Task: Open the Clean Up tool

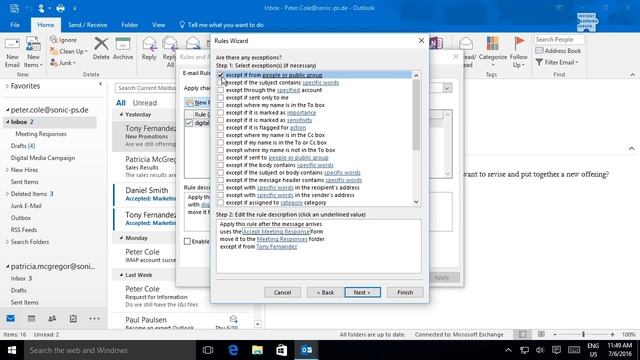Action: click(x=69, y=51)
